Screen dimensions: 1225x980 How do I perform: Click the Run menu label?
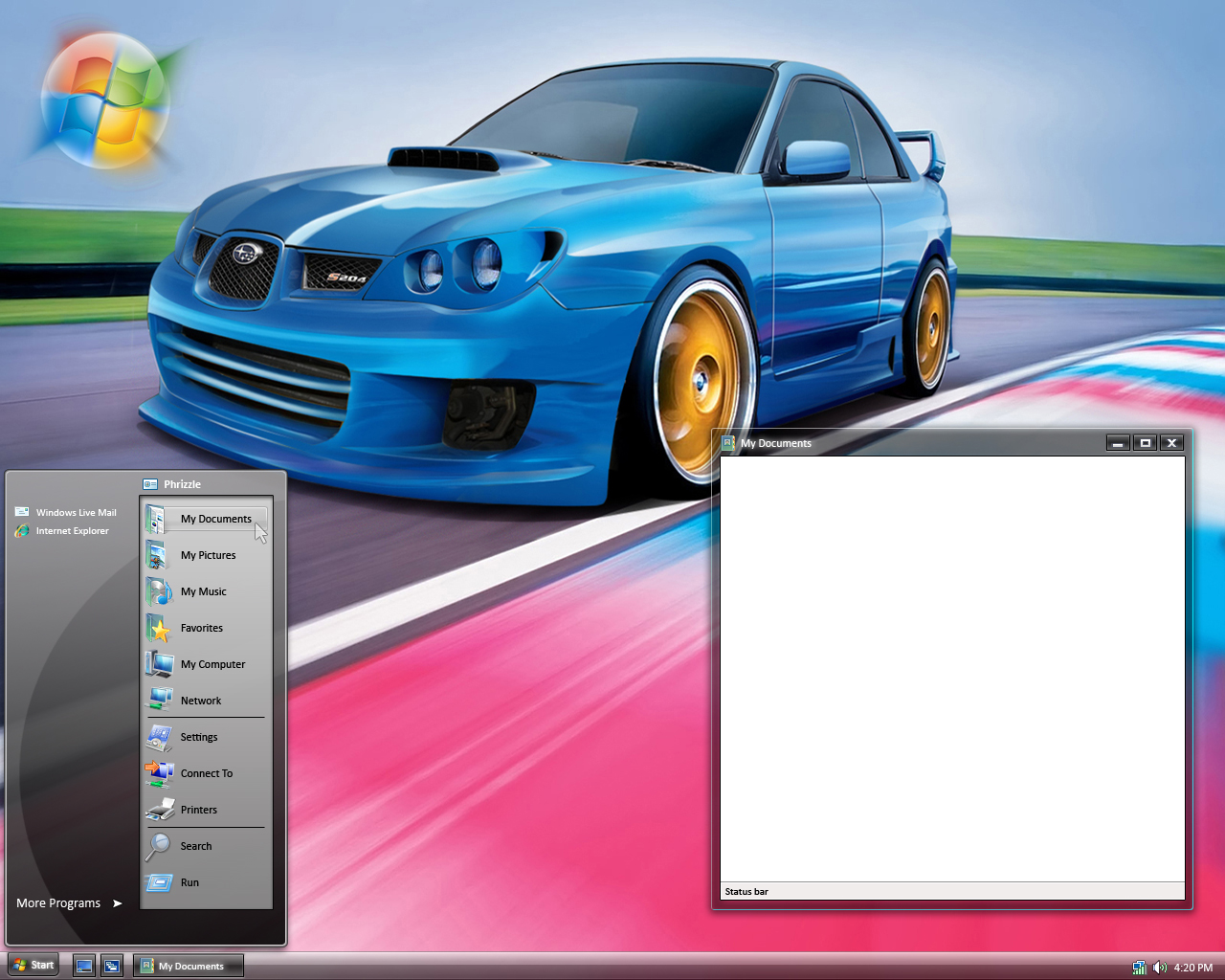(x=189, y=882)
